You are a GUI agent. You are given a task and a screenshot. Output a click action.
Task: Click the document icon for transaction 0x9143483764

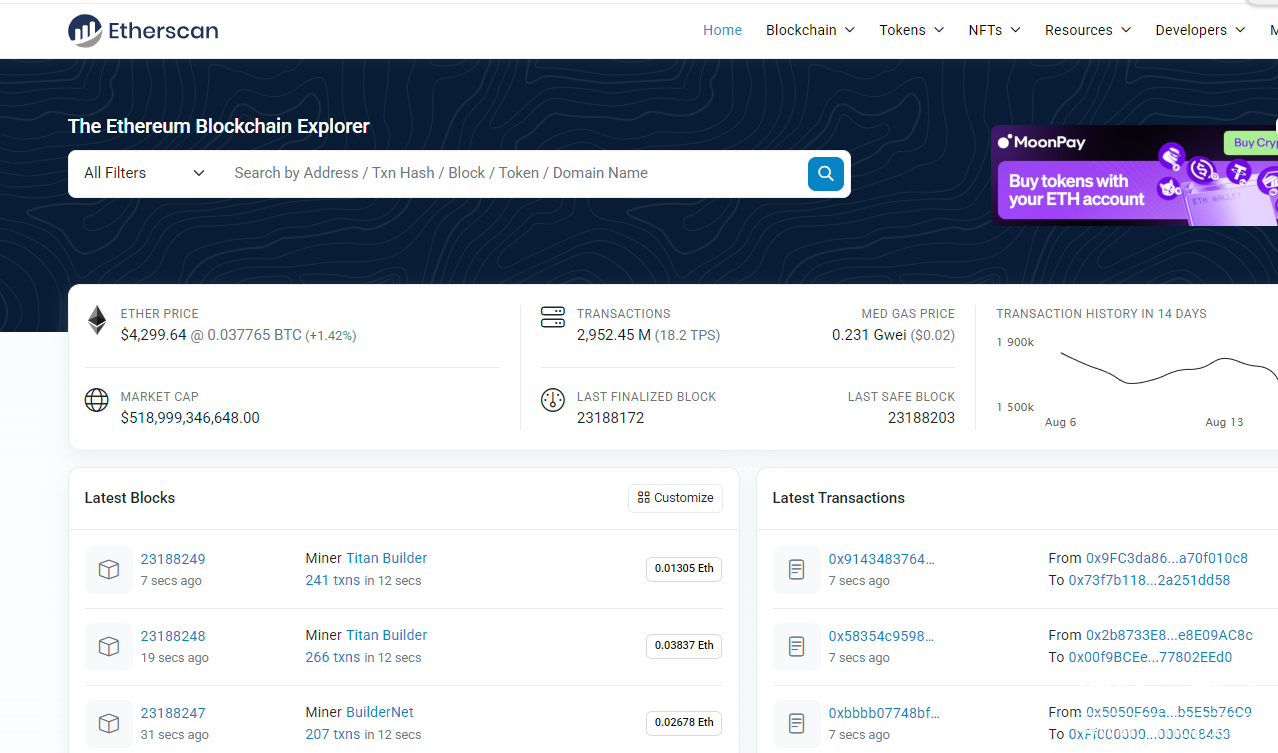click(x=797, y=570)
